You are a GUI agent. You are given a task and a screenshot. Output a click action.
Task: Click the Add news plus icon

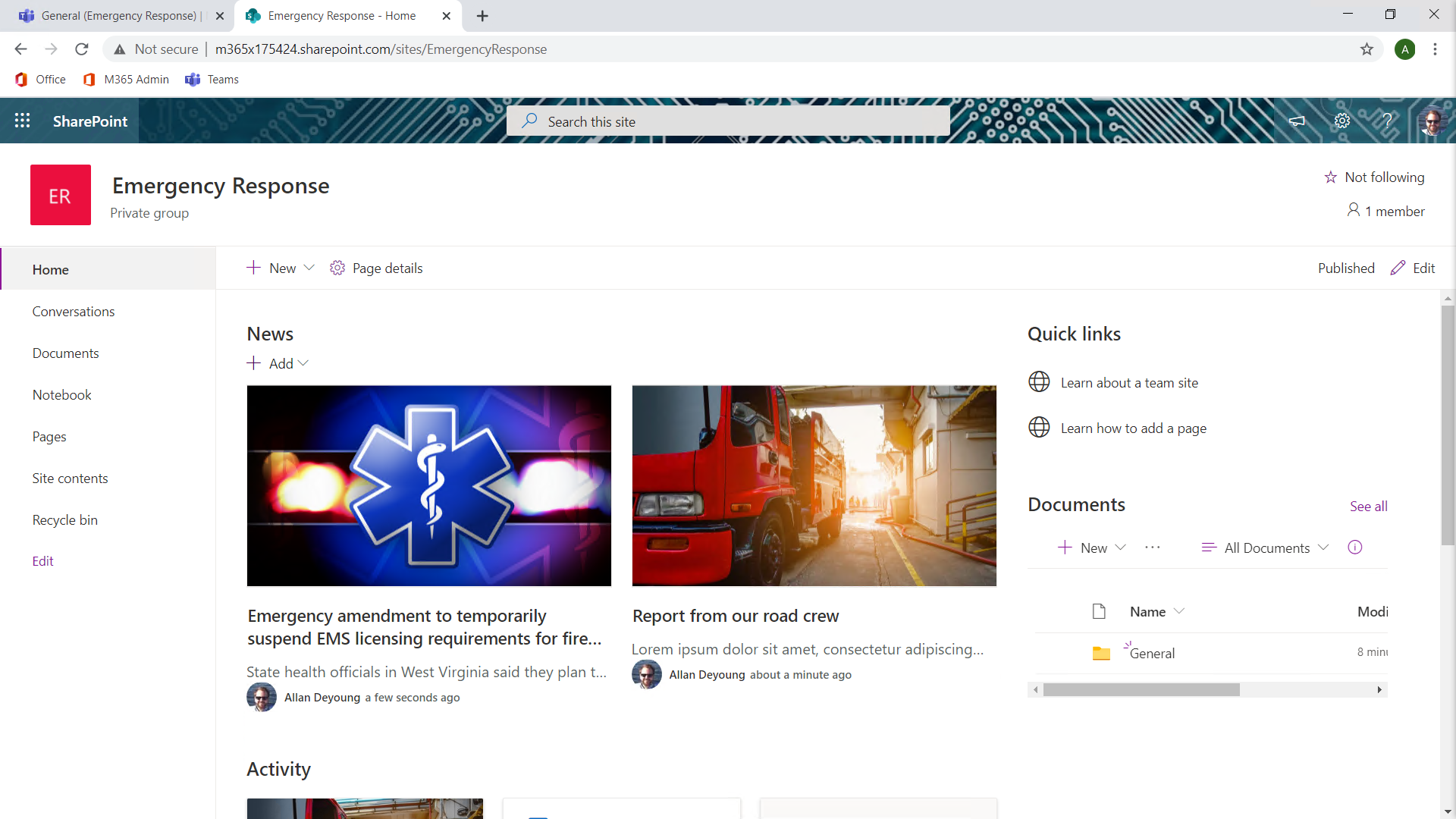click(x=253, y=363)
